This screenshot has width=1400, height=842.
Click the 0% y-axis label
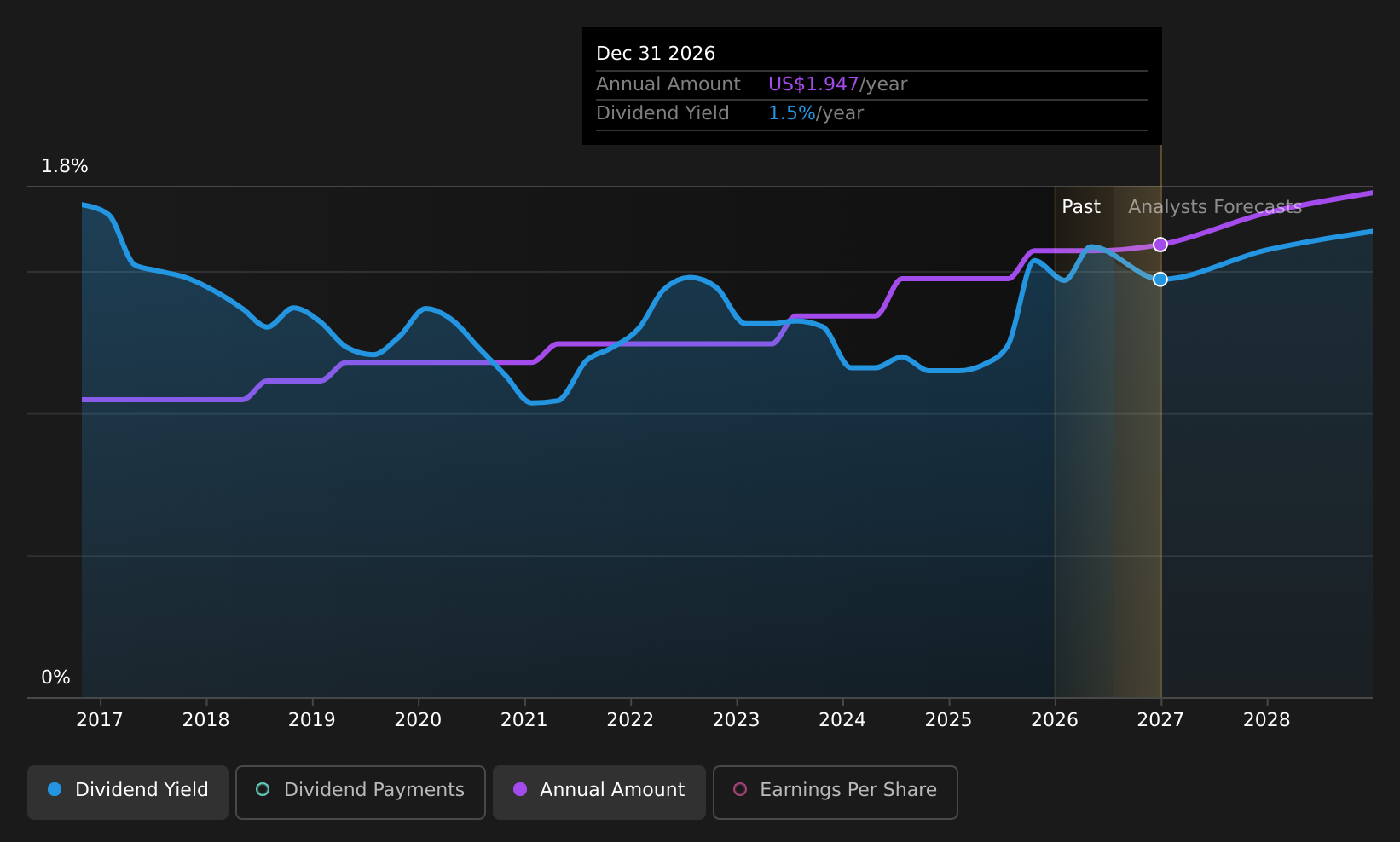[x=56, y=678]
